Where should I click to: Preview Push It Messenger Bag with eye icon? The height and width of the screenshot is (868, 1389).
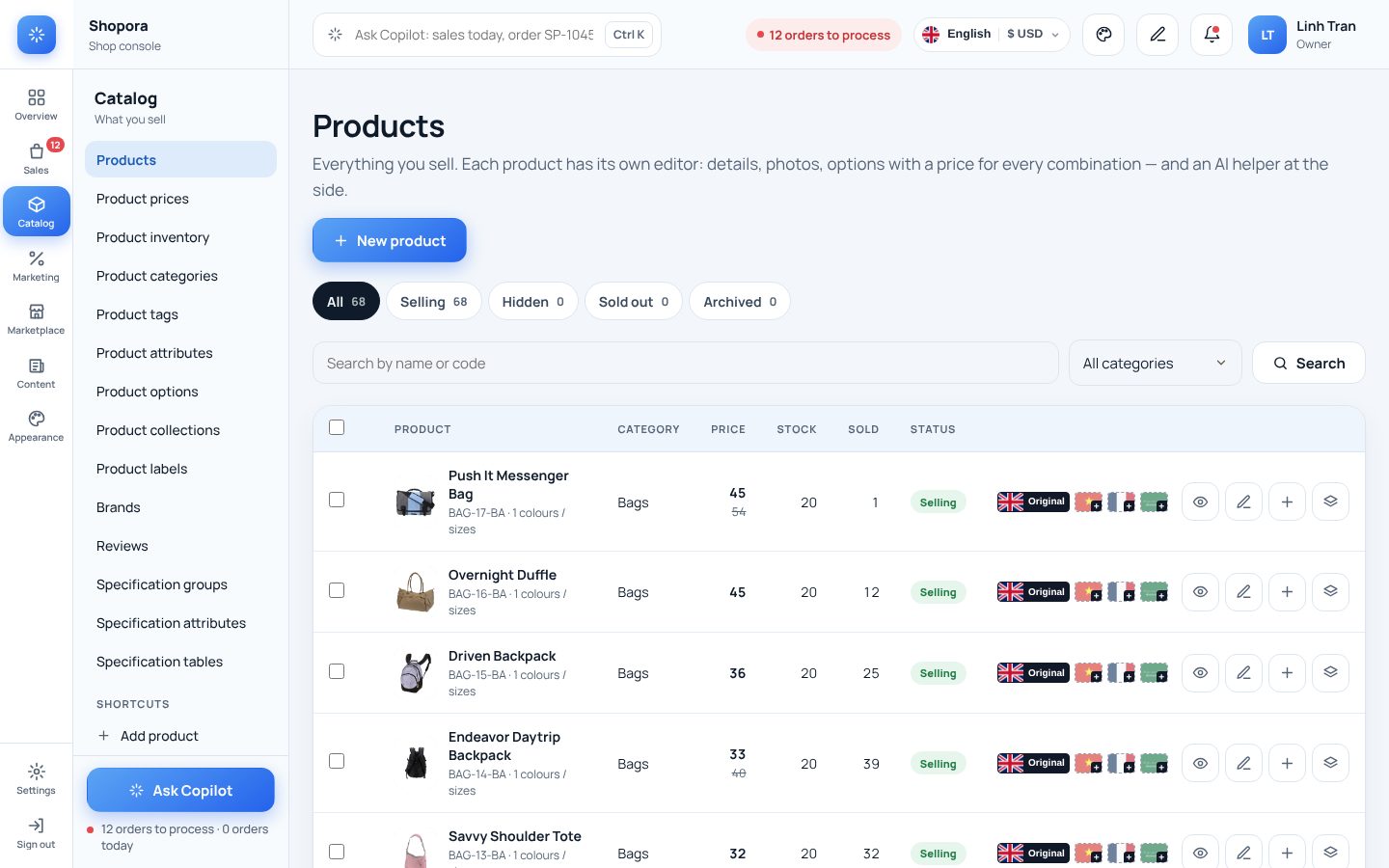1200,502
